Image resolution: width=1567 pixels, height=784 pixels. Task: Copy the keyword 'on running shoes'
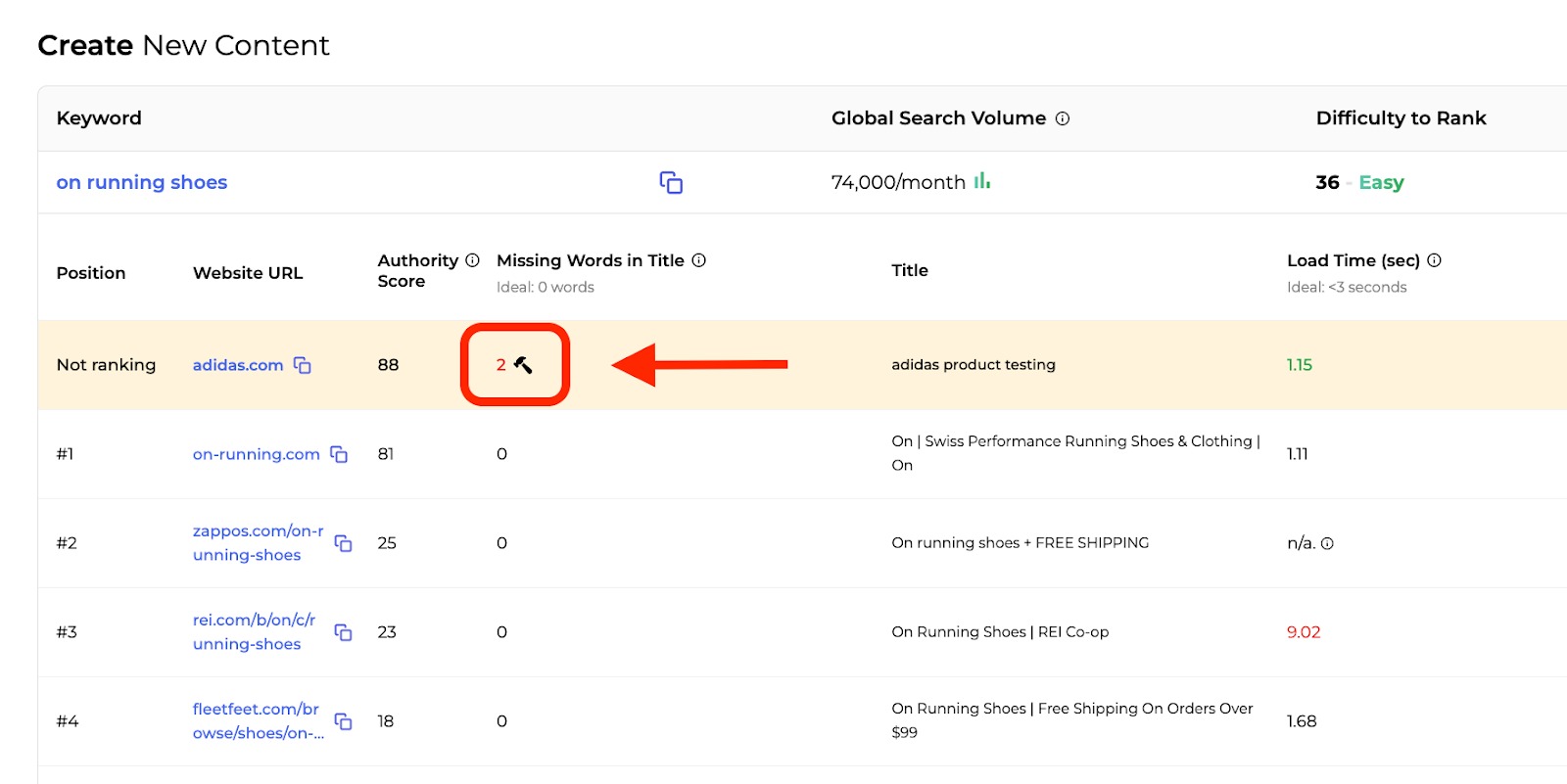pos(671,182)
